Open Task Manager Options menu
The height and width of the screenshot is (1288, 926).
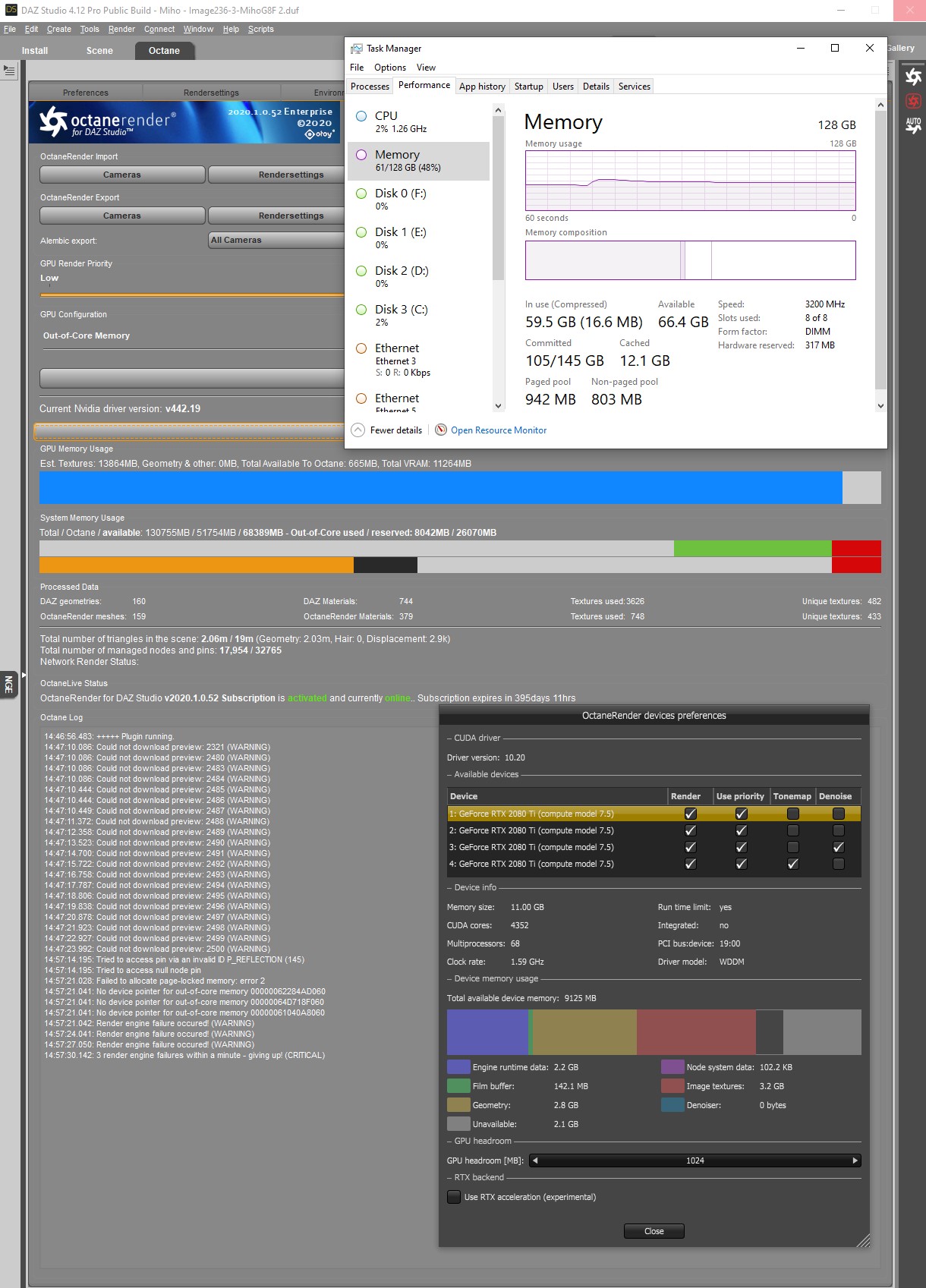[x=390, y=68]
